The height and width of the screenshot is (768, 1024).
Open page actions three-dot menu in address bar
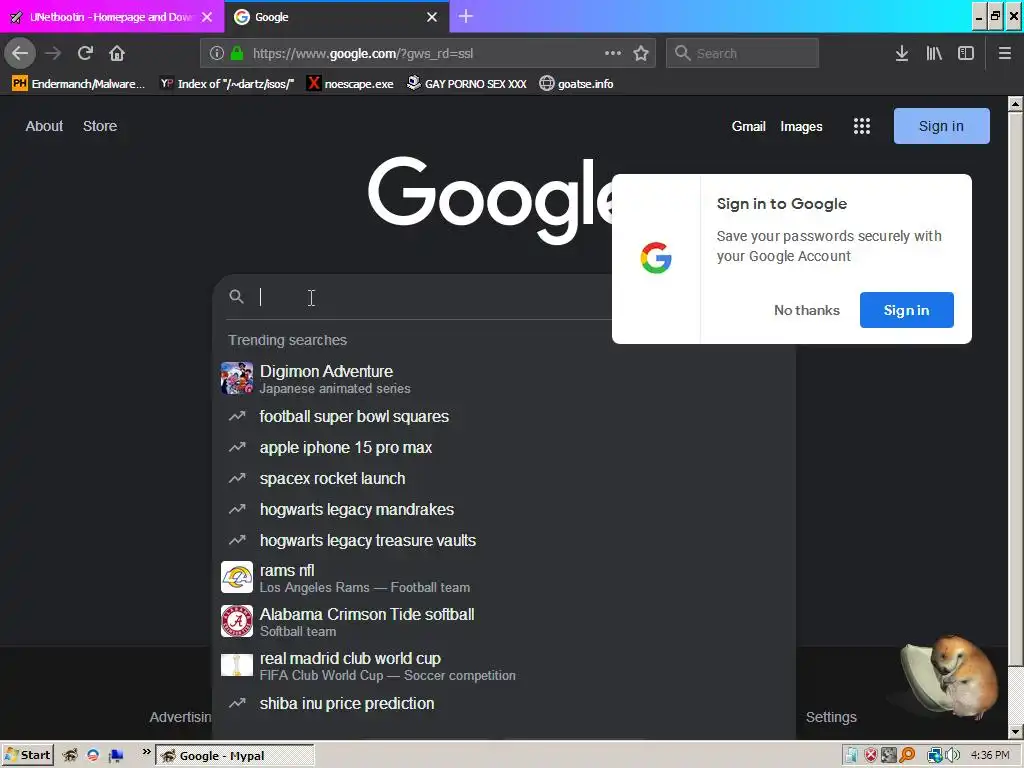[613, 54]
